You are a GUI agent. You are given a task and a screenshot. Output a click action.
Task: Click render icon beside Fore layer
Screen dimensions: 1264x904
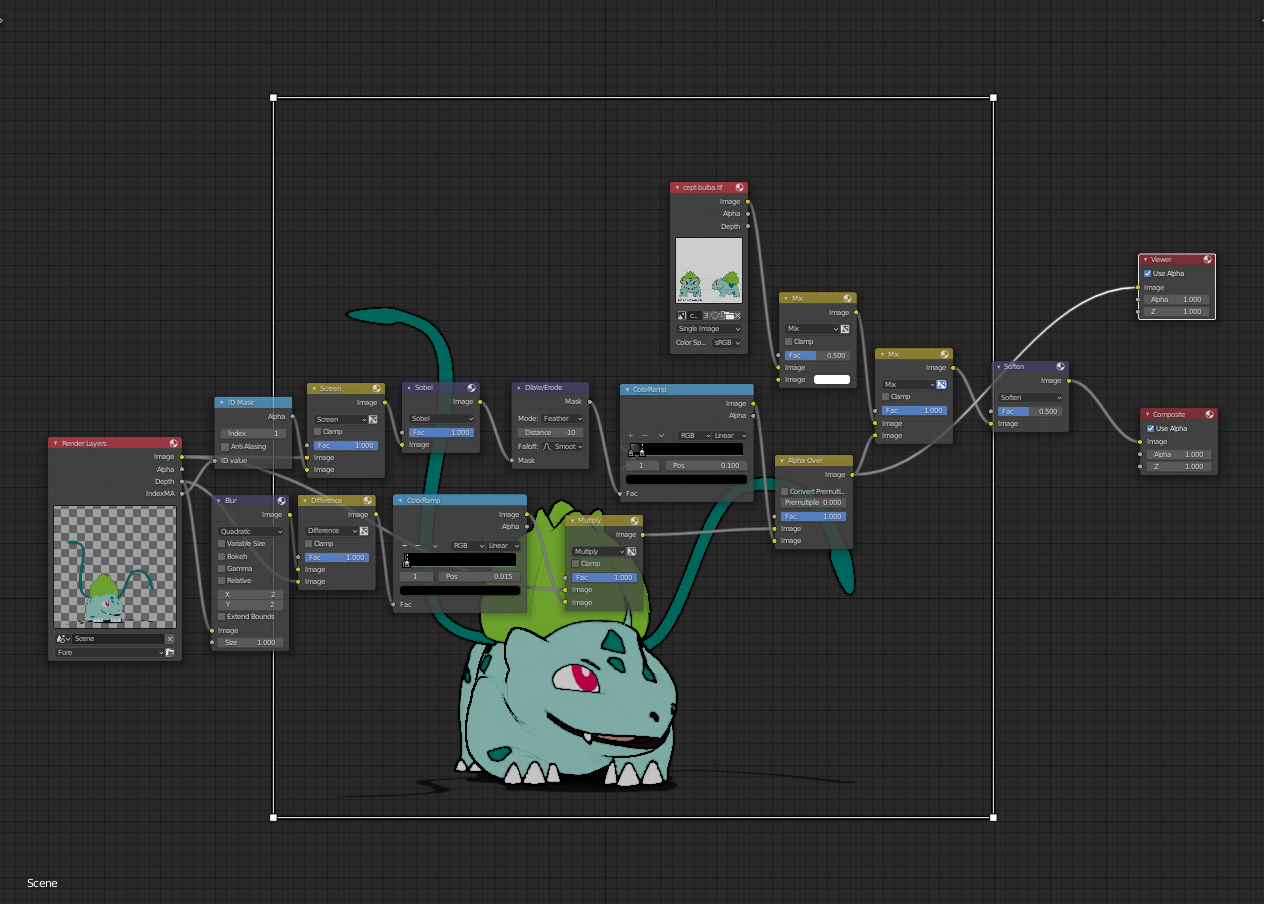170,652
